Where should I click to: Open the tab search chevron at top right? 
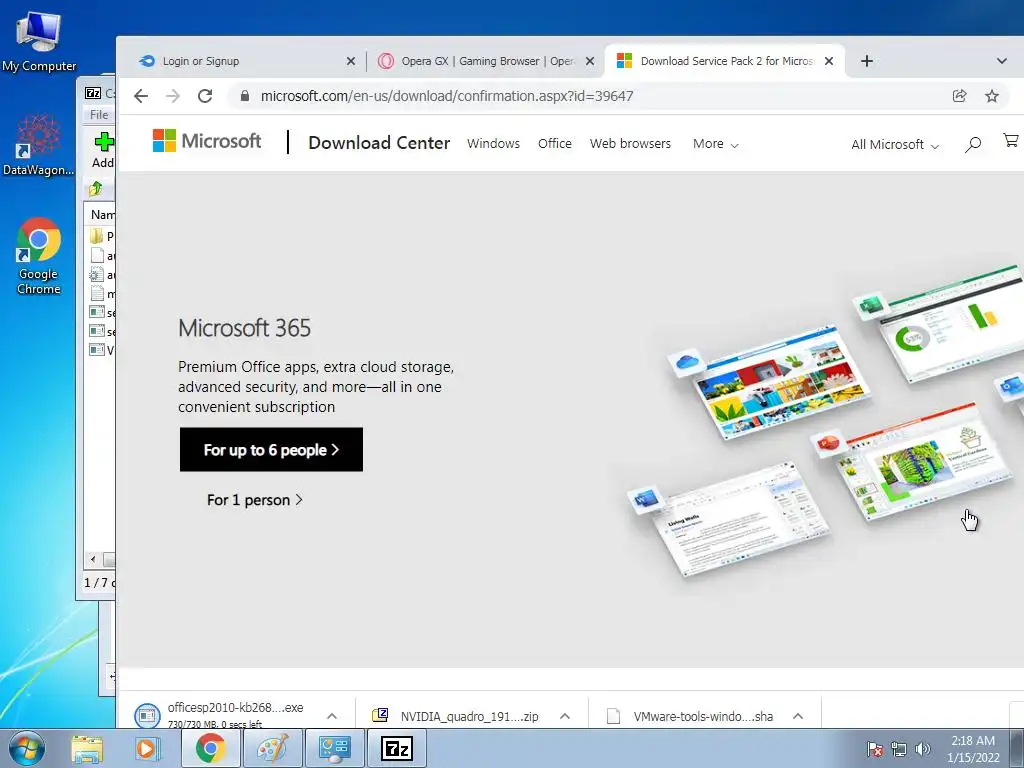point(1002,61)
